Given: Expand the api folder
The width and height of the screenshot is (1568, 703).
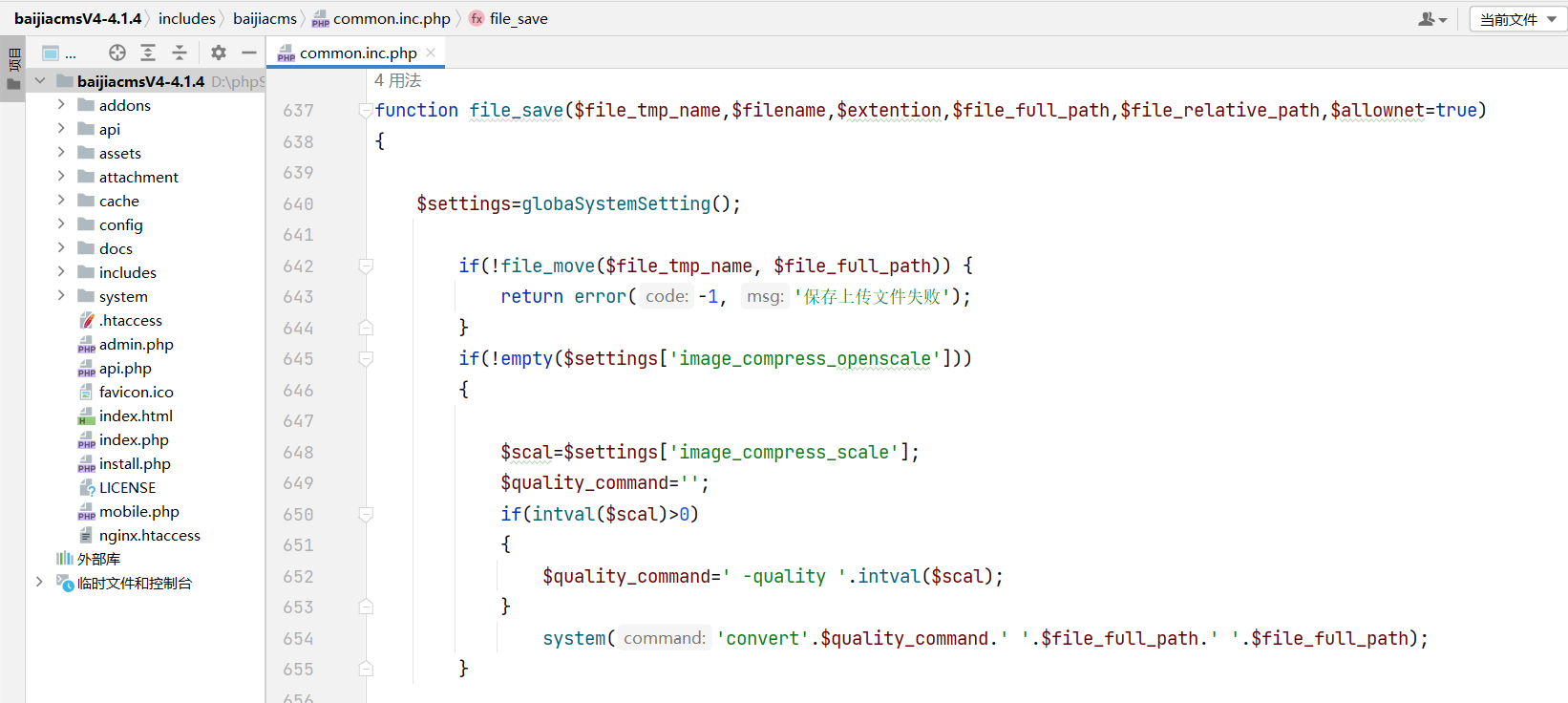Looking at the screenshot, I should (61, 128).
